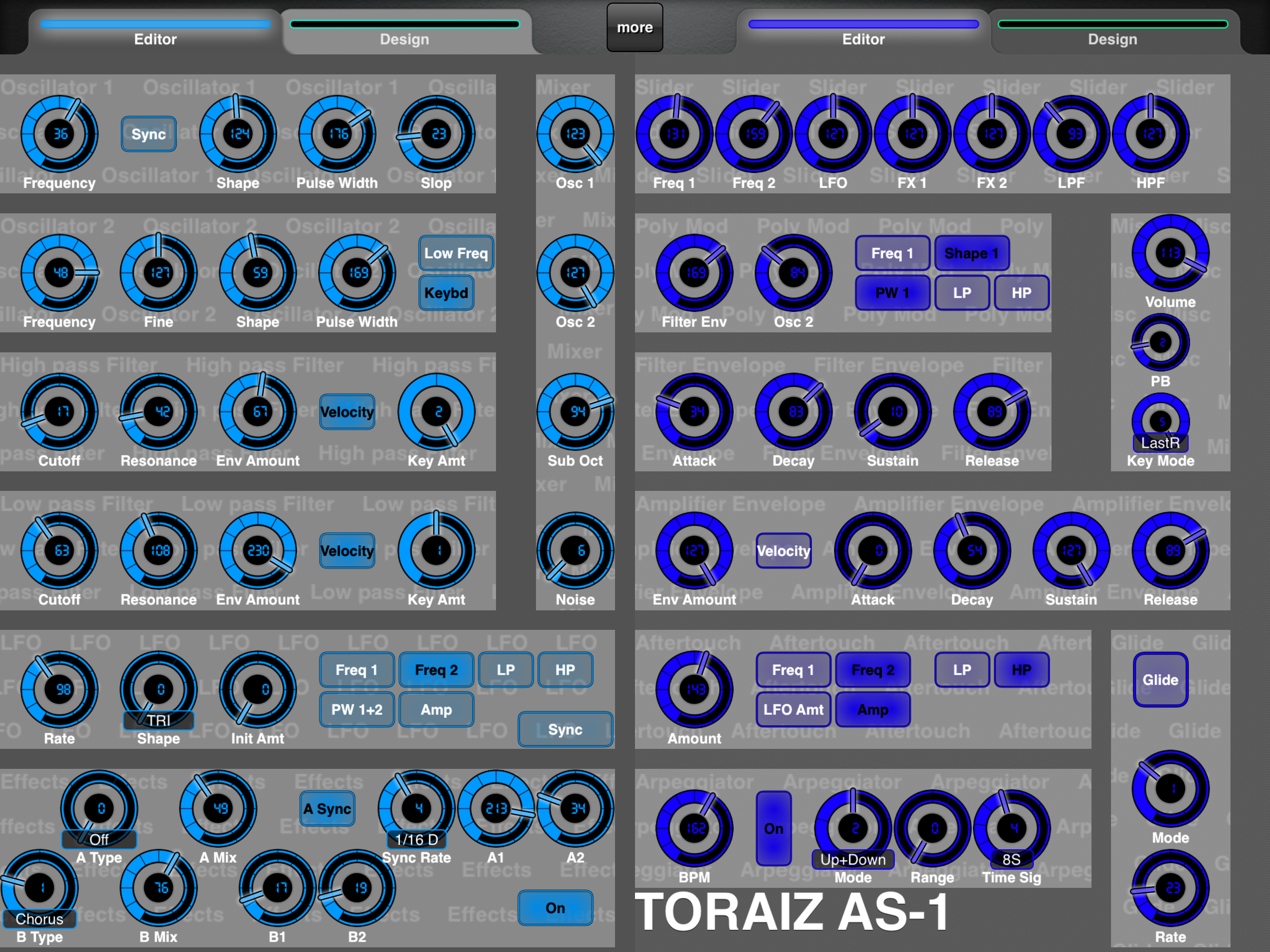Toggle Poly Mod HP destination

coord(1021,293)
